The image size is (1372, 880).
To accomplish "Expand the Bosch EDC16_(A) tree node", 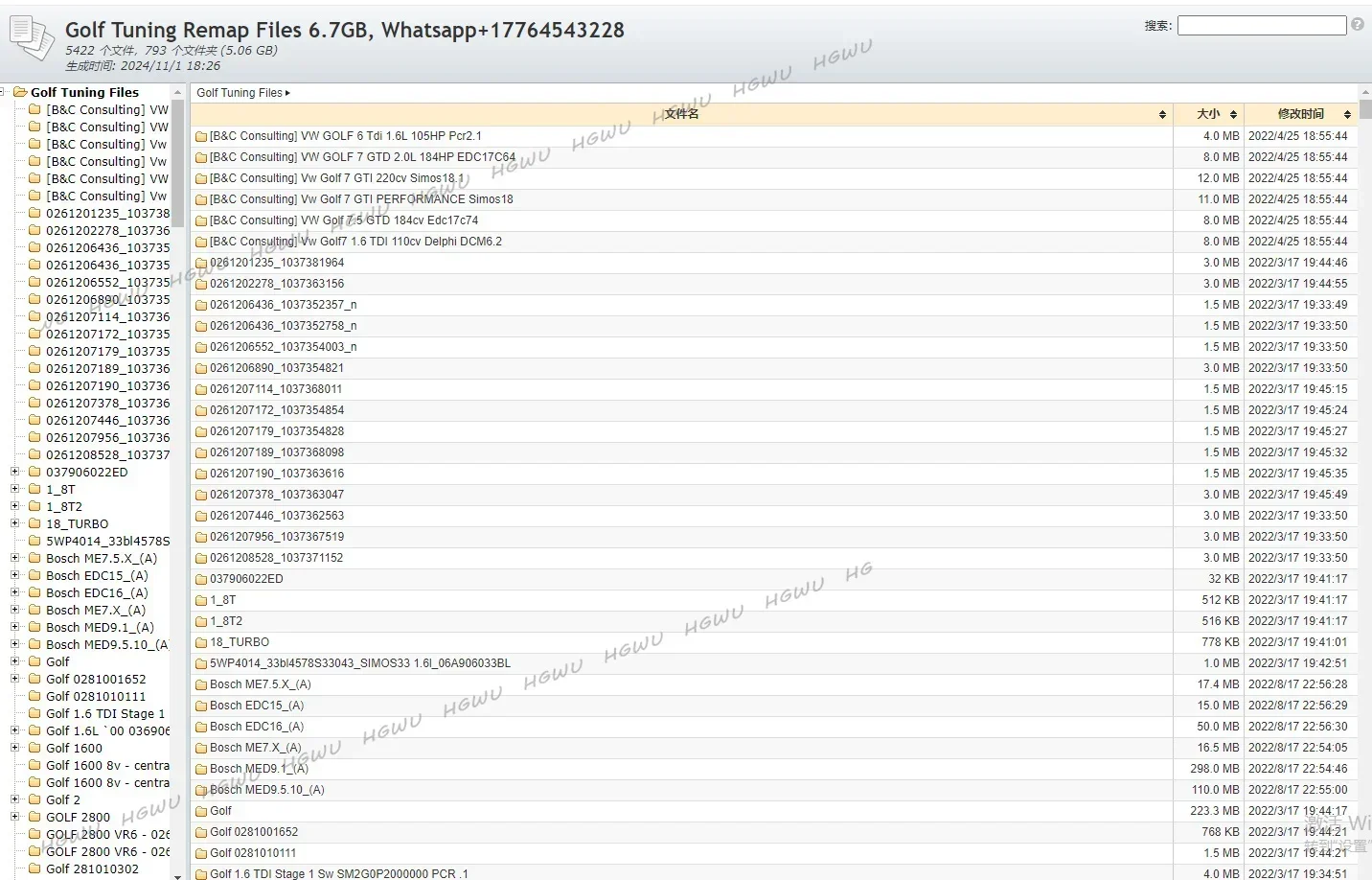I will (x=14, y=592).
